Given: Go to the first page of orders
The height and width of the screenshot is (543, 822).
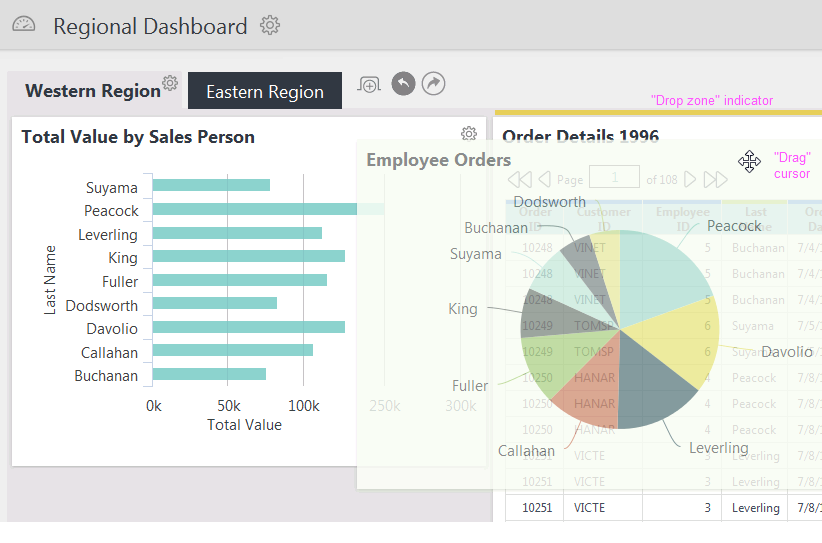Looking at the screenshot, I should 520,180.
